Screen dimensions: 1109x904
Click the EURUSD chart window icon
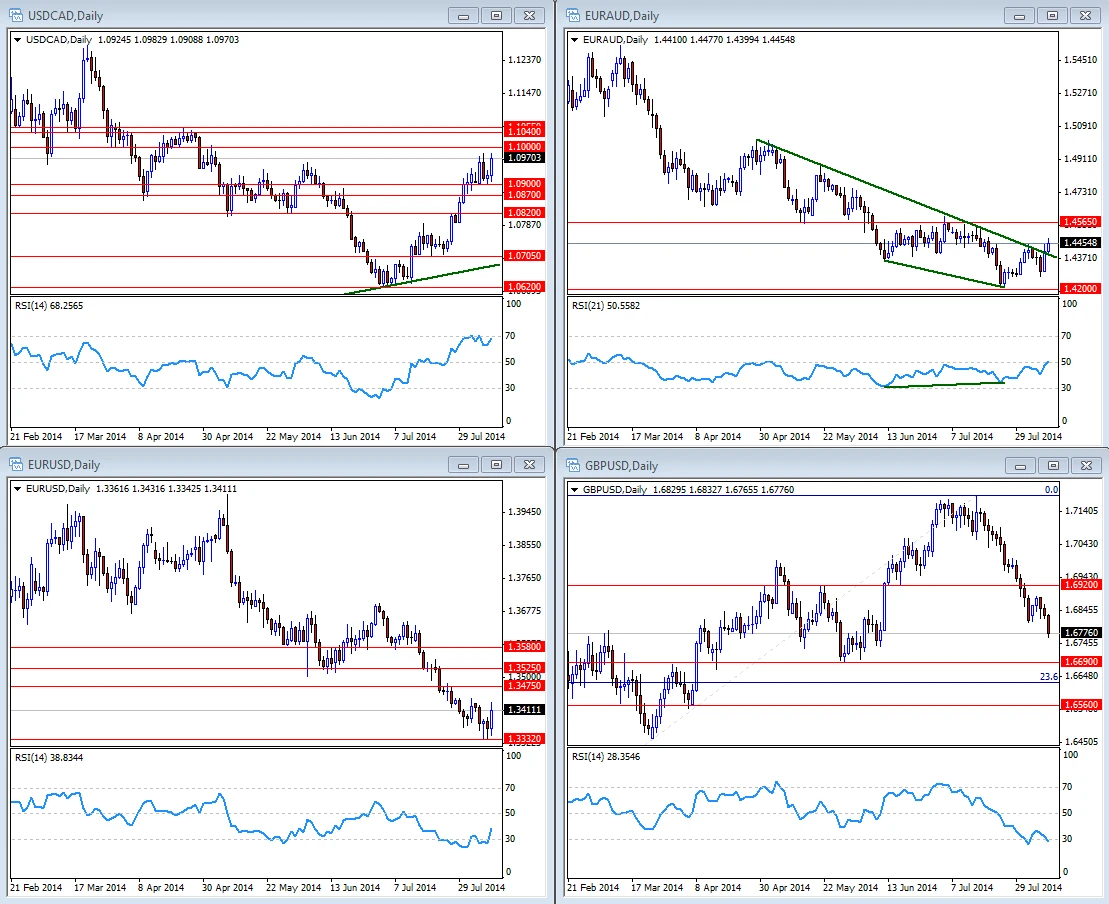pyautogui.click(x=16, y=464)
